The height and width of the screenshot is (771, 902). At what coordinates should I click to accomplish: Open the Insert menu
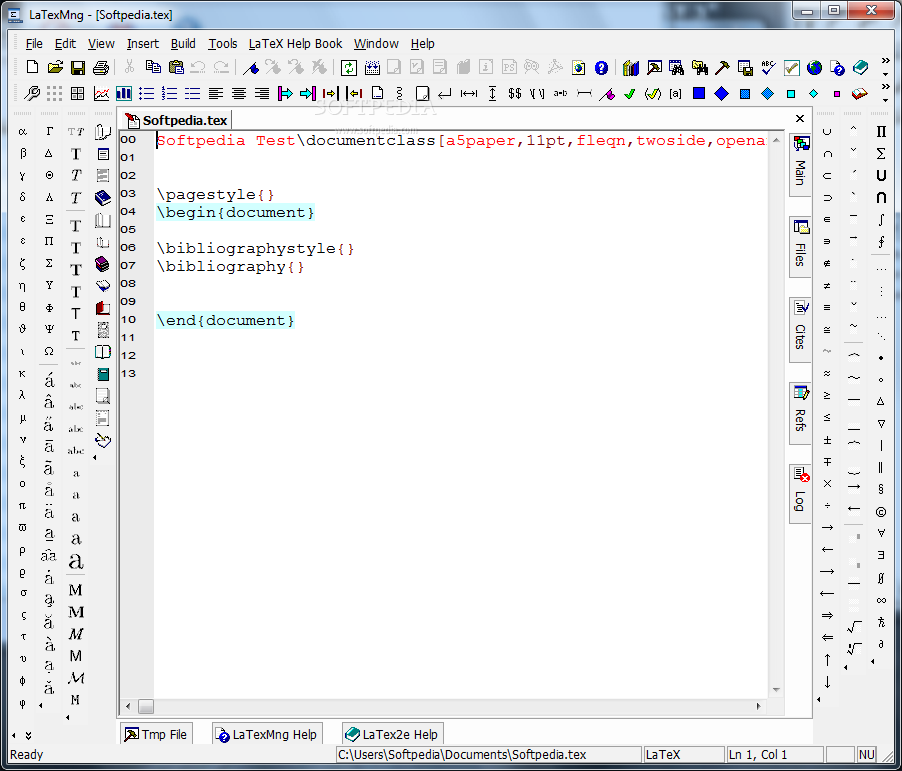143,44
